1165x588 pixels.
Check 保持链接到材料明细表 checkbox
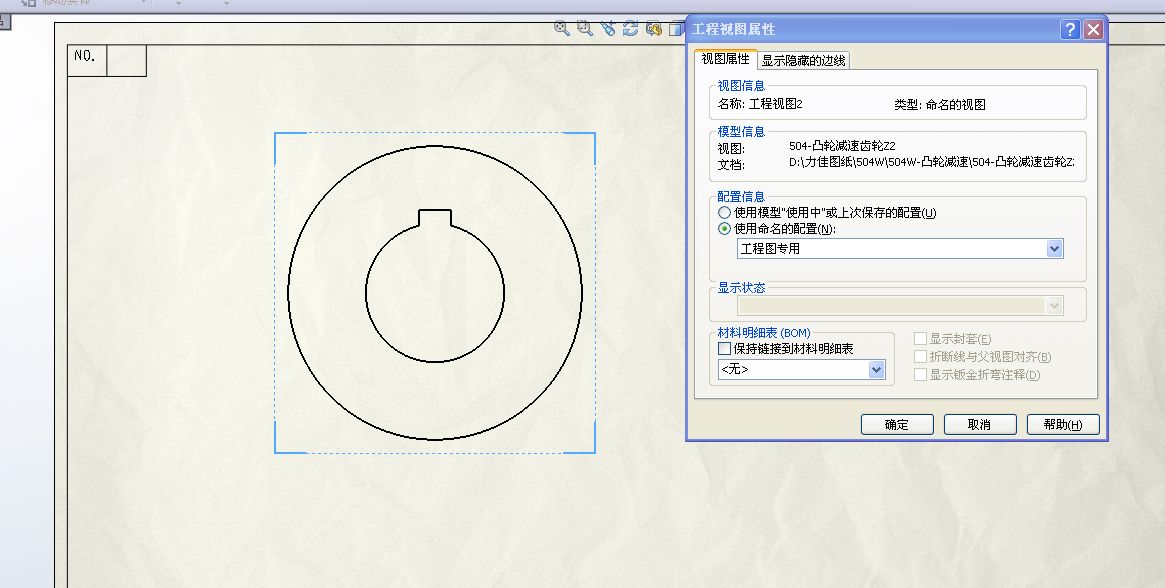coord(724,348)
